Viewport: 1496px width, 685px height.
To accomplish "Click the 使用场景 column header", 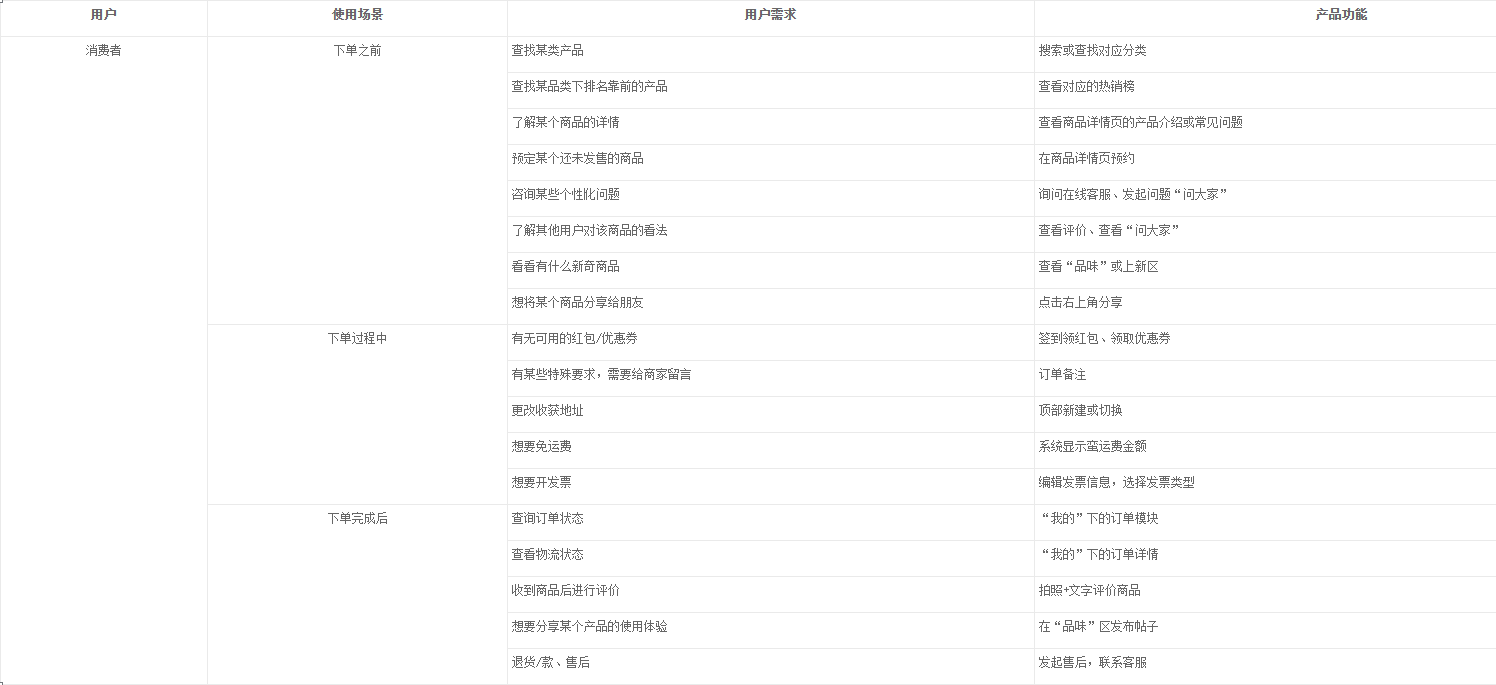I will 356,17.
